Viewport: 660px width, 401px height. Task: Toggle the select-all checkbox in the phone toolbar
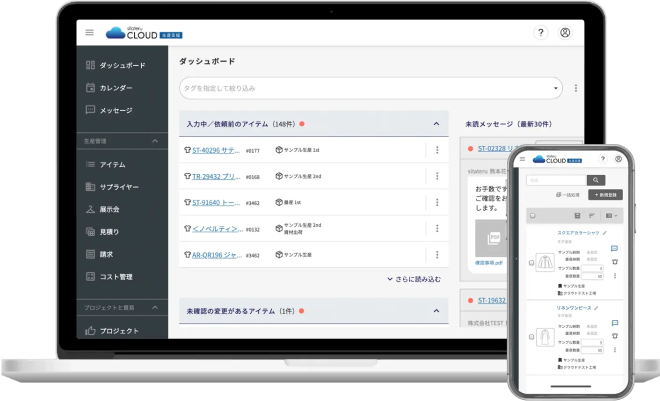[x=533, y=215]
